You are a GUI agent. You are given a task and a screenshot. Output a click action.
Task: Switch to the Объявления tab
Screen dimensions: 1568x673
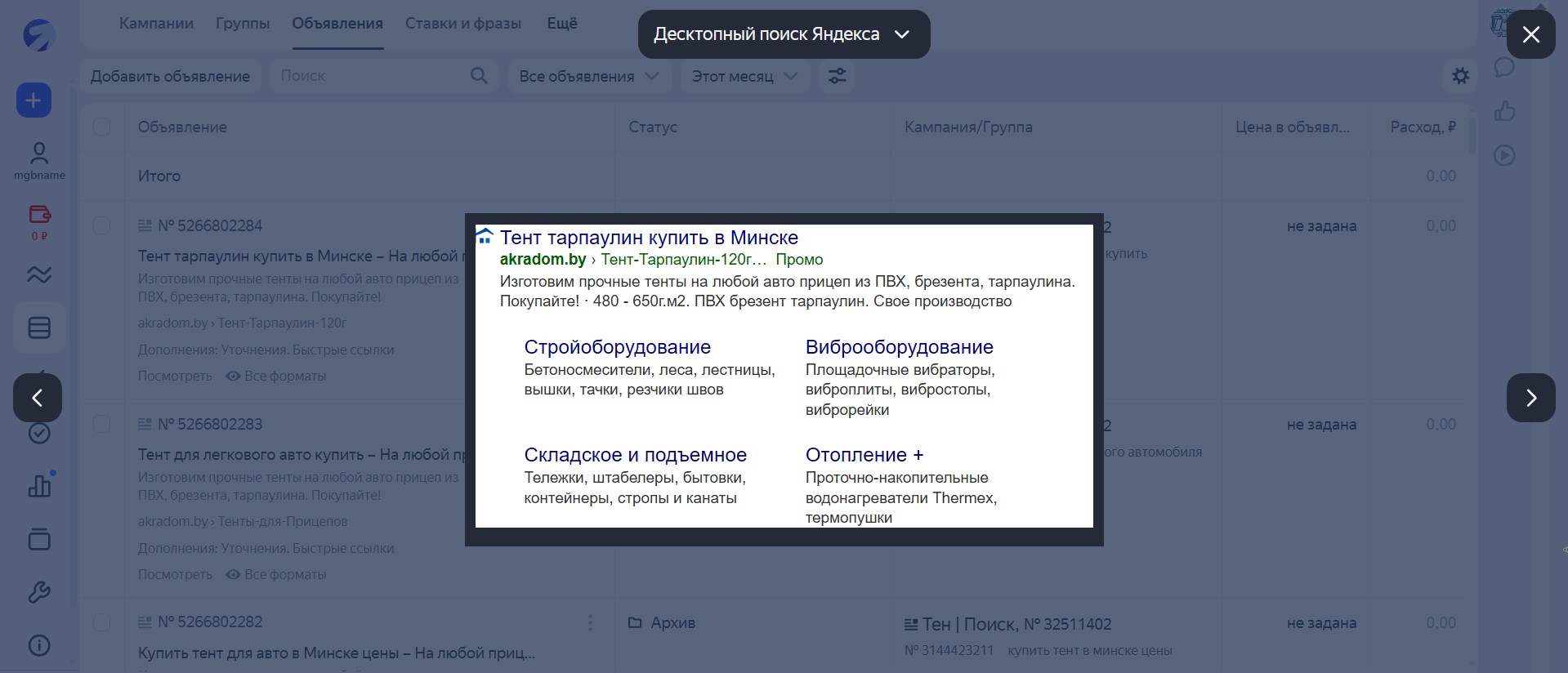coord(337,24)
